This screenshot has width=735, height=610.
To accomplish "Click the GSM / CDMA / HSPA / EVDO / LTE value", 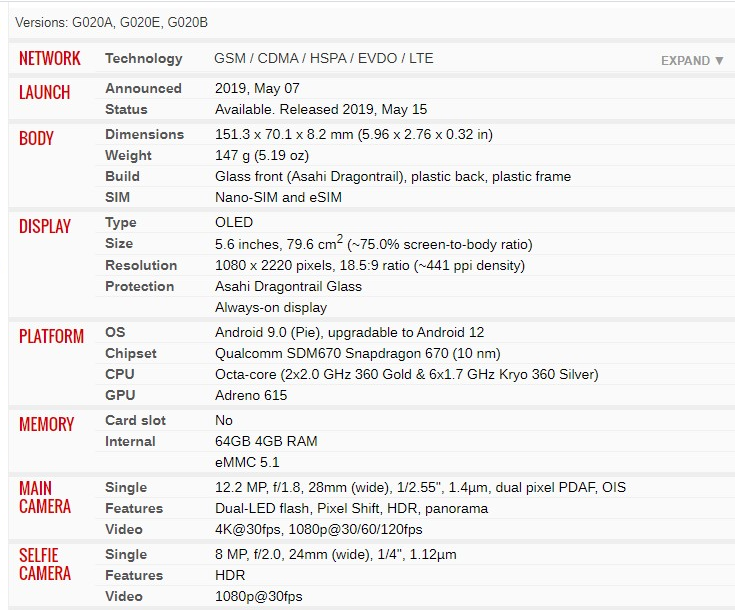I will 323,59.
